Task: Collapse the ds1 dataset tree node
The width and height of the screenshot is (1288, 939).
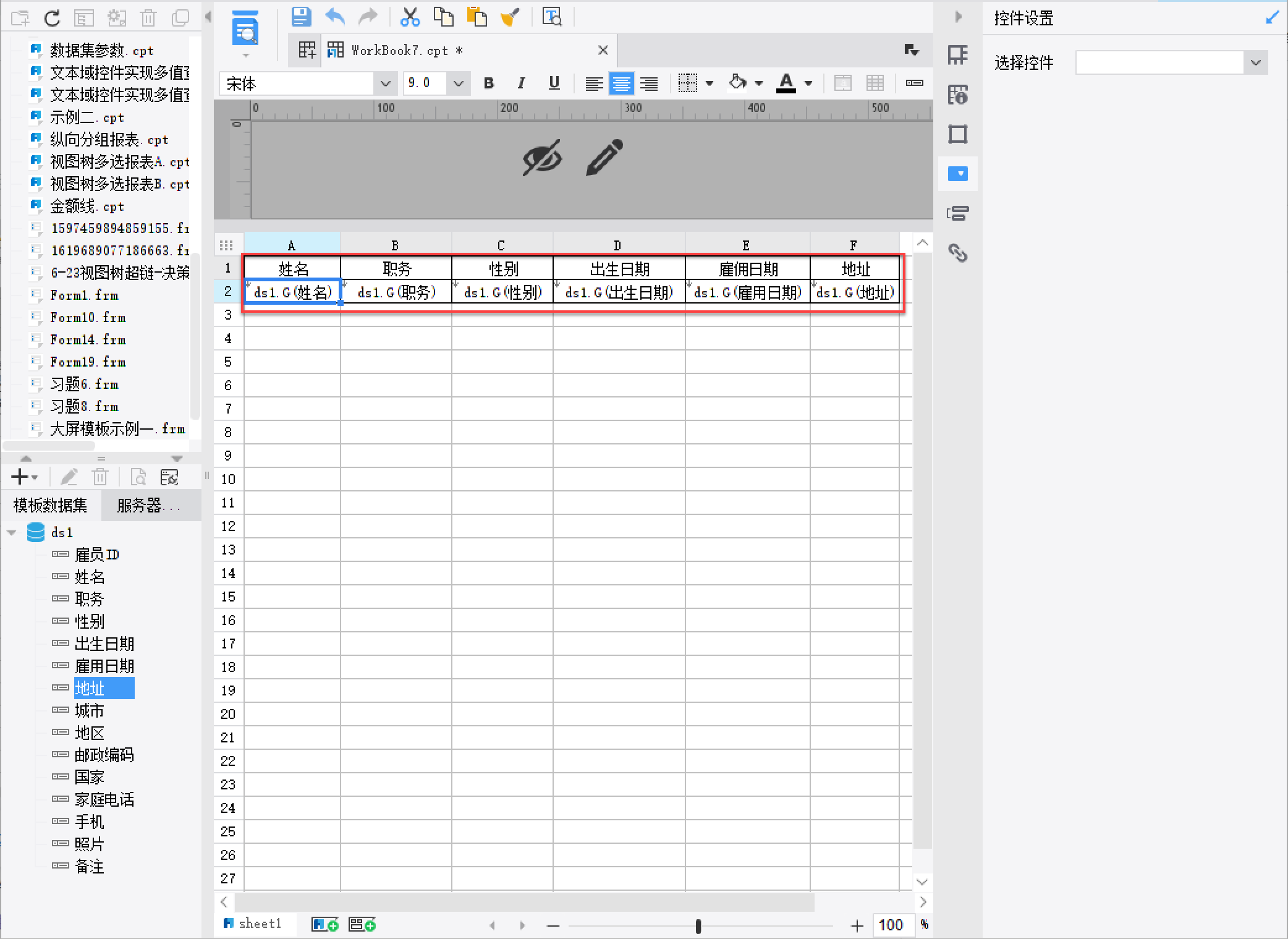Action: coord(12,532)
